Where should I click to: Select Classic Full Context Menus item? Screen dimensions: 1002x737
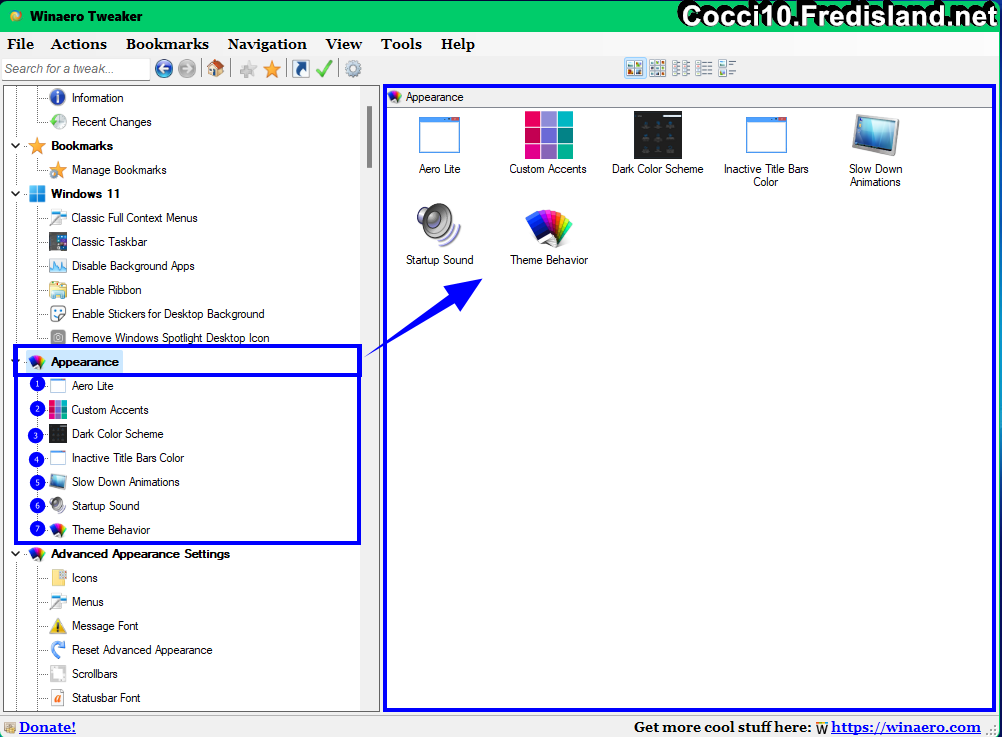pyautogui.click(x=134, y=218)
